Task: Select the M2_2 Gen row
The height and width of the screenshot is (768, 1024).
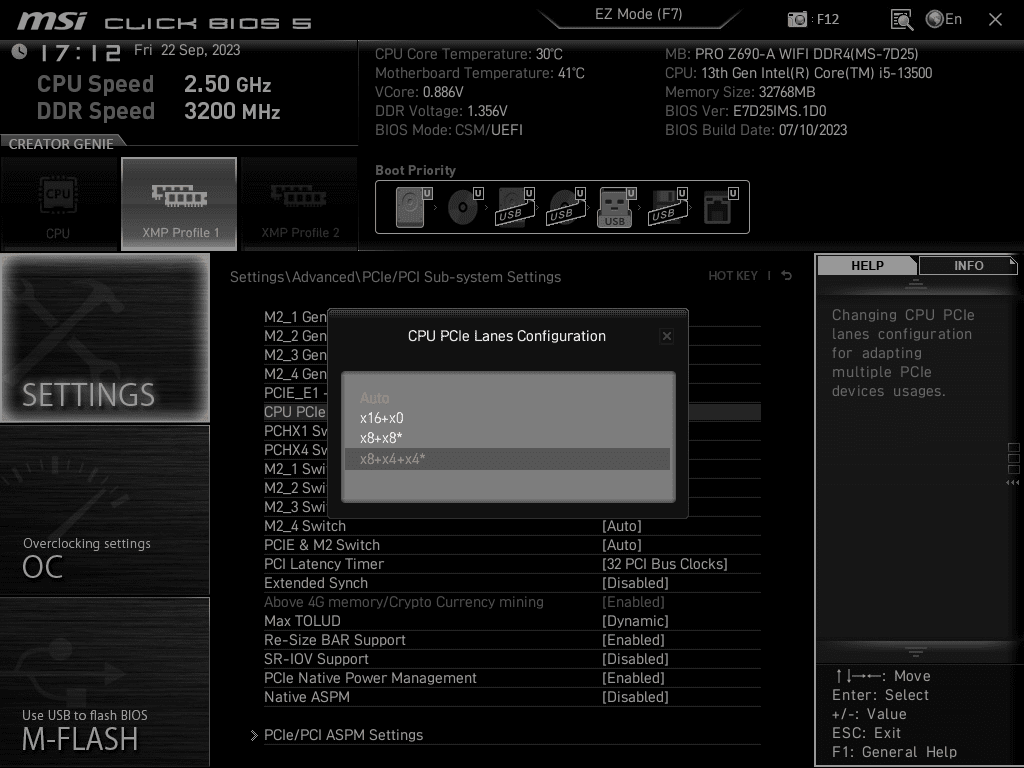Action: point(295,336)
